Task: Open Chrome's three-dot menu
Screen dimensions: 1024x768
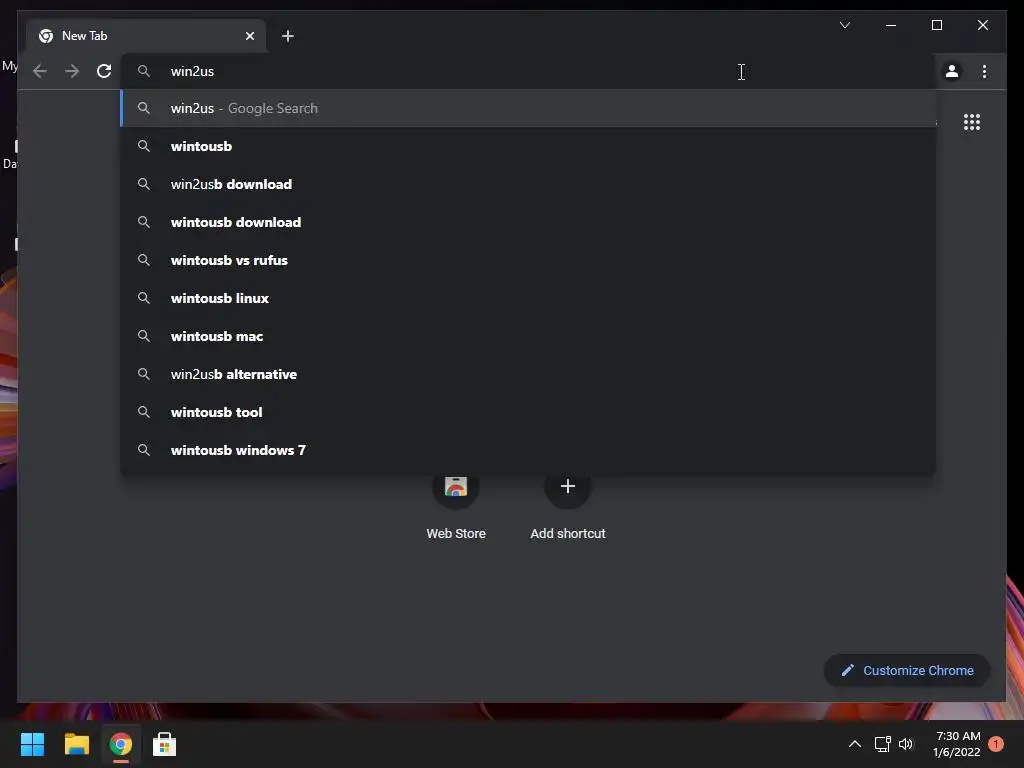Action: [x=984, y=71]
